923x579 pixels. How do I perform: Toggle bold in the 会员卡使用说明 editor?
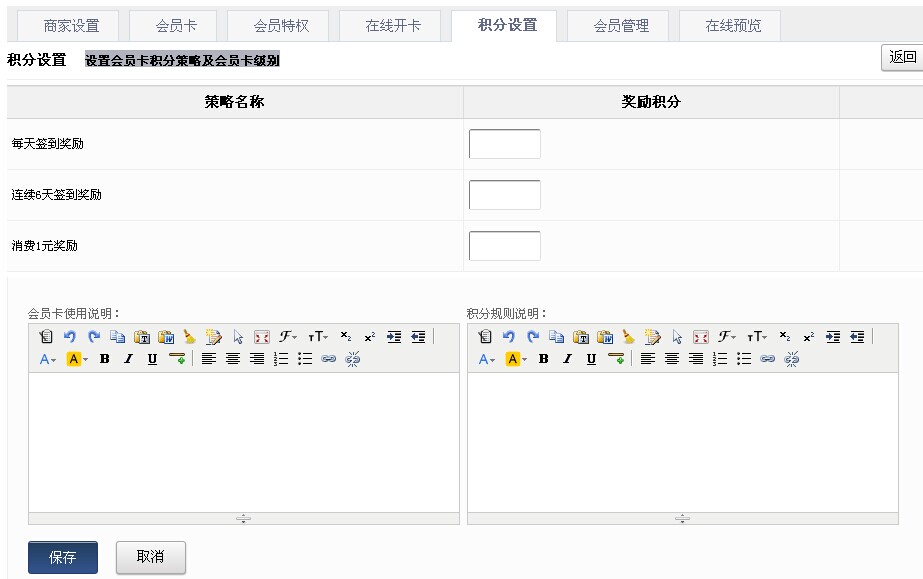104,359
